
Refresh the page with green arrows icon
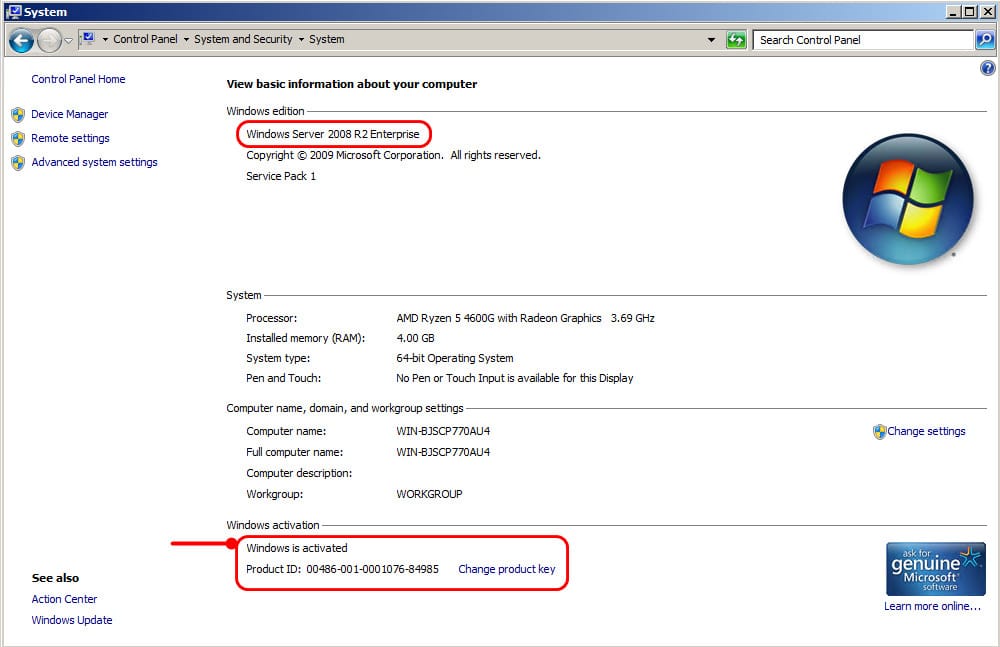click(736, 40)
